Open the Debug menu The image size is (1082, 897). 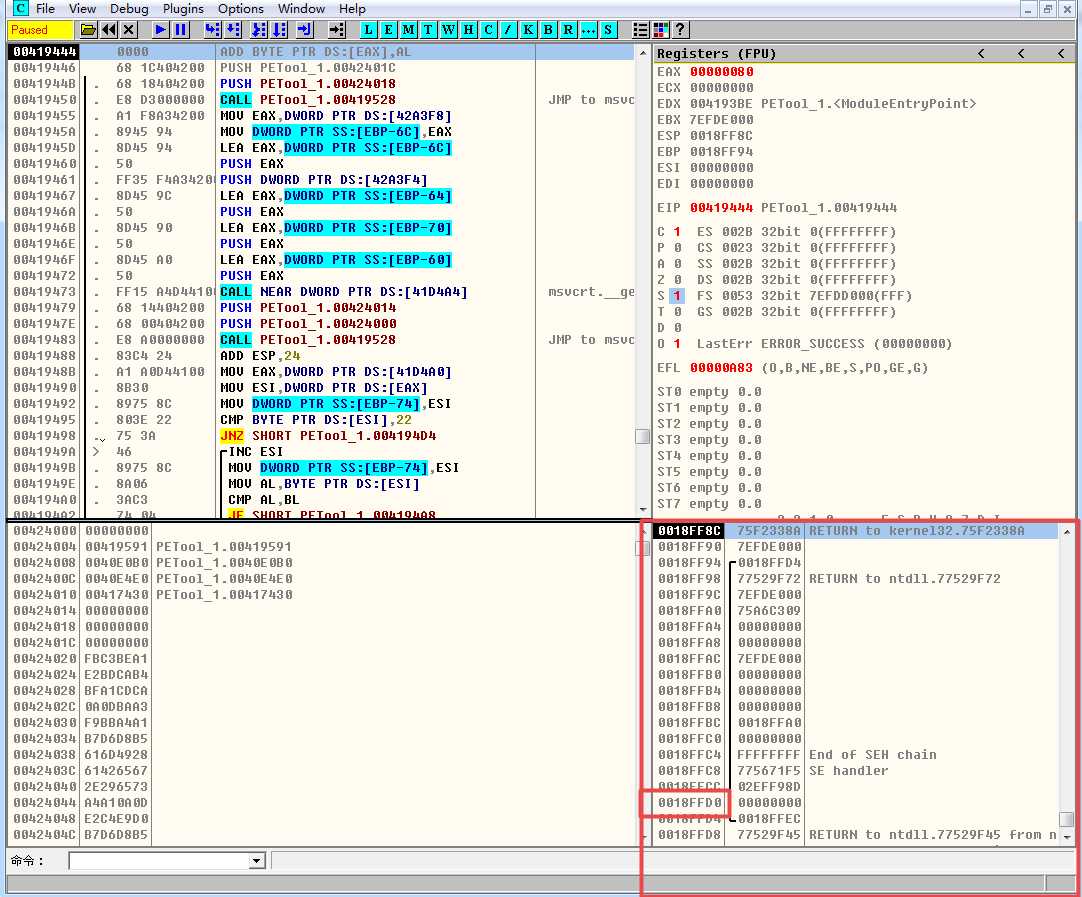(129, 9)
